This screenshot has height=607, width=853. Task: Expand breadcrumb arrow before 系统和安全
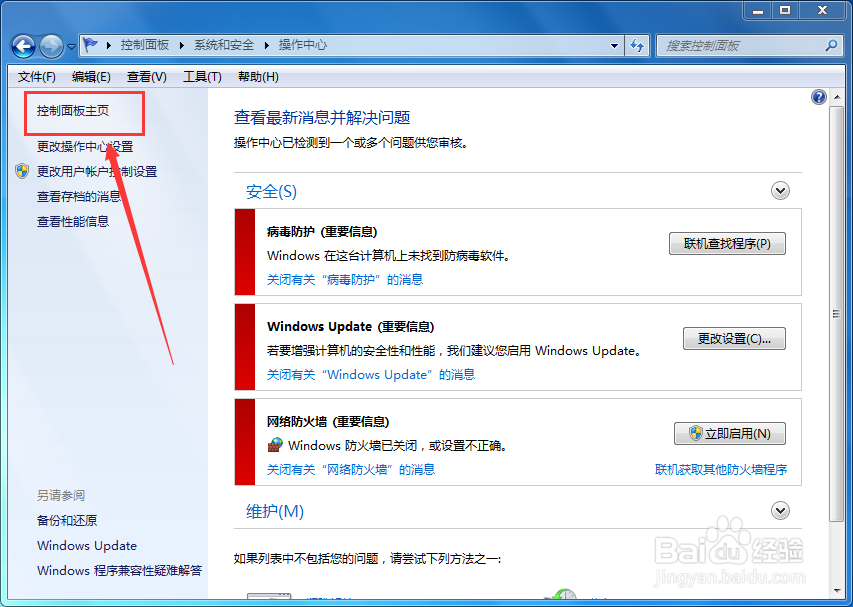182,45
